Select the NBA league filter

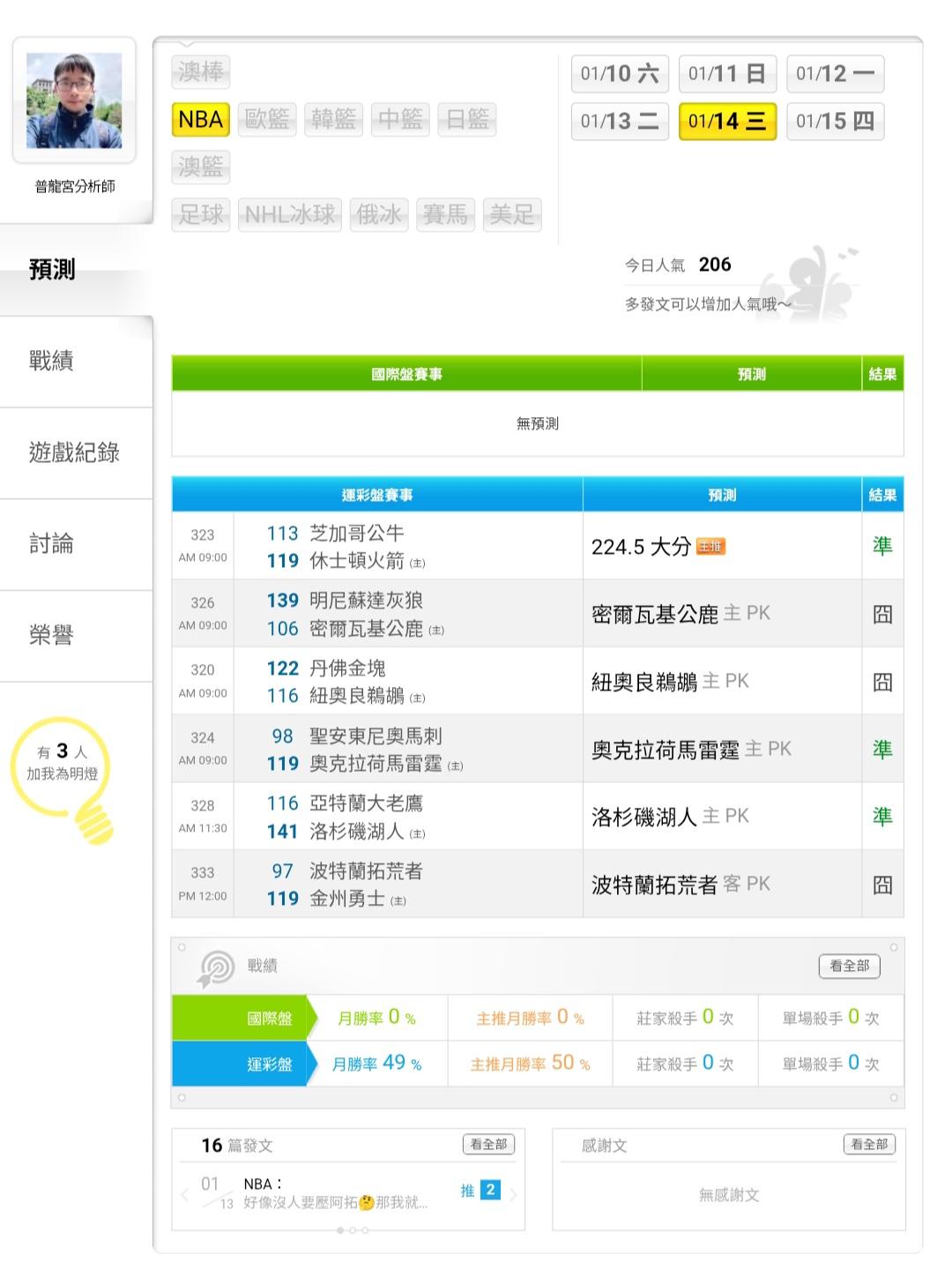(201, 120)
